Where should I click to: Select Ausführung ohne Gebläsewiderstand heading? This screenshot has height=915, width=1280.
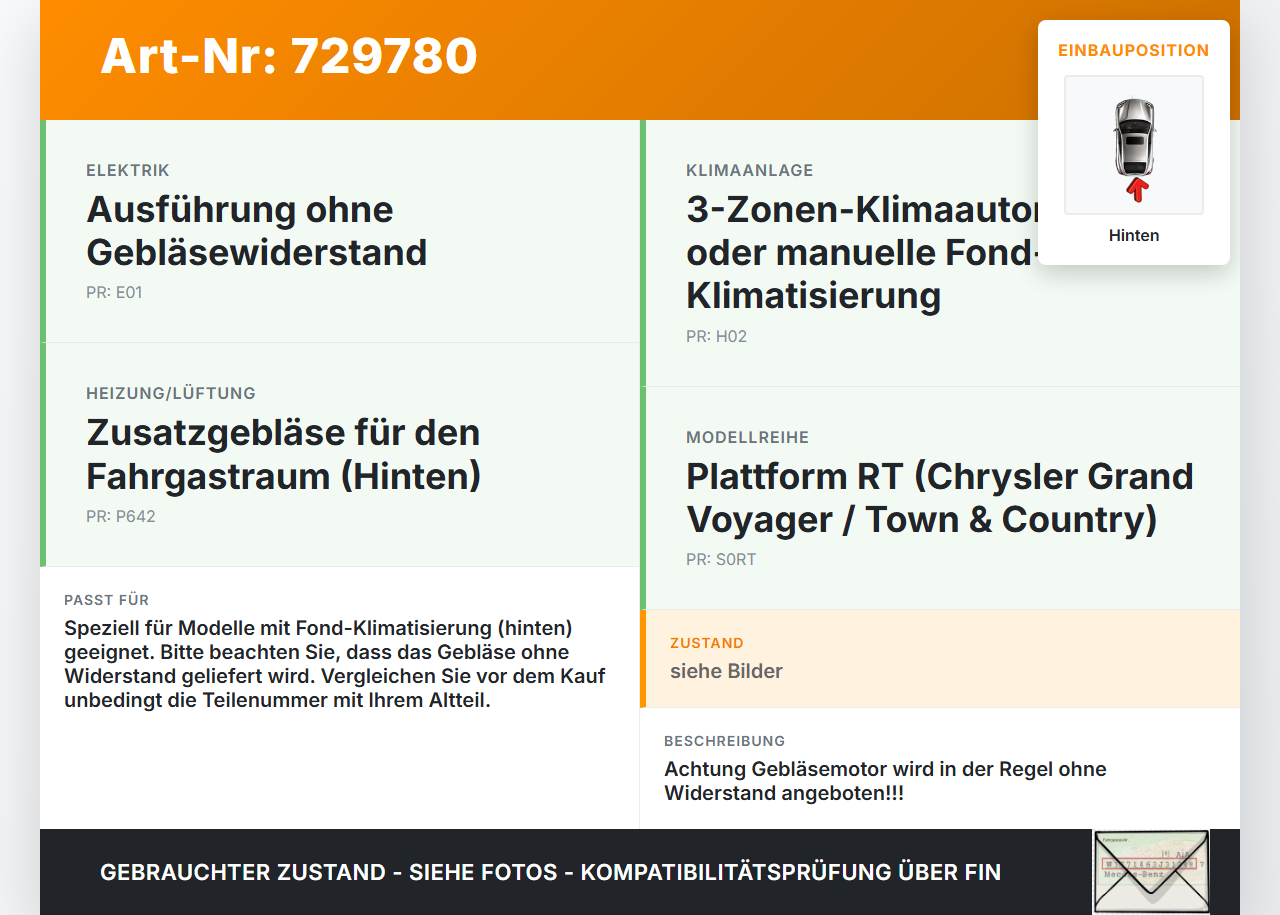257,231
